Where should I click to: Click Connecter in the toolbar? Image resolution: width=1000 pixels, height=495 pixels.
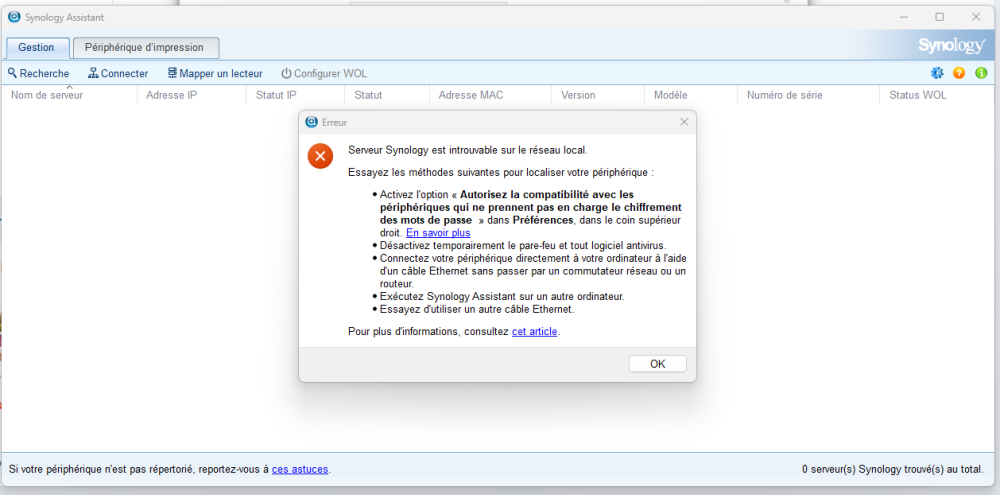118,73
